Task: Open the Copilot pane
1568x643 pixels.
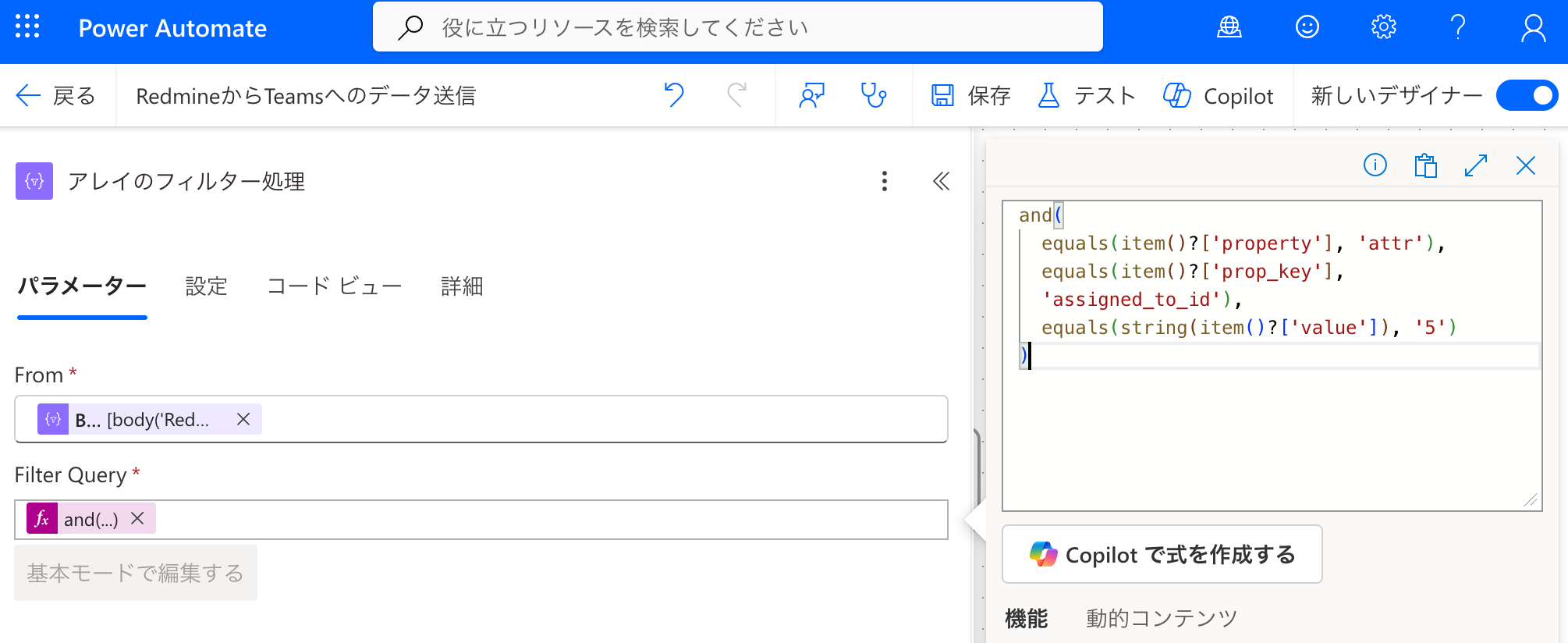Action: (x=1218, y=95)
